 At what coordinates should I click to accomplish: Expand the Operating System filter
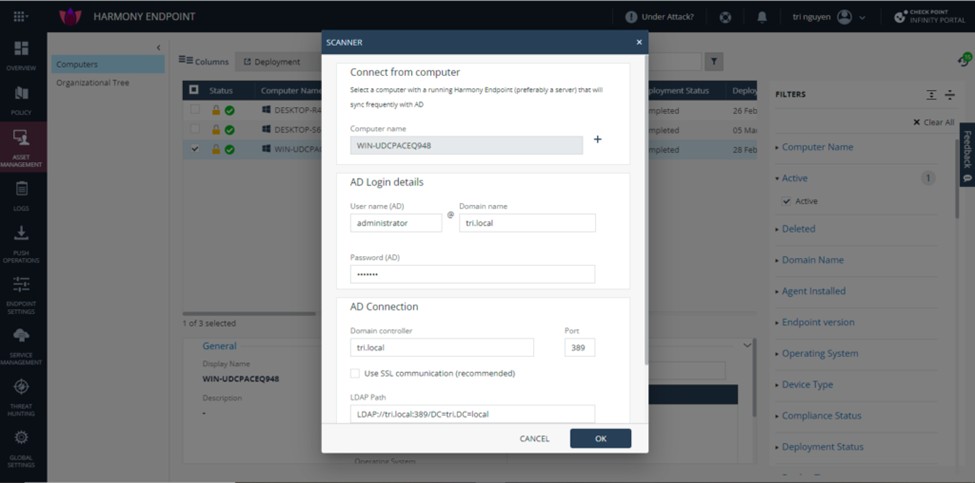(816, 353)
